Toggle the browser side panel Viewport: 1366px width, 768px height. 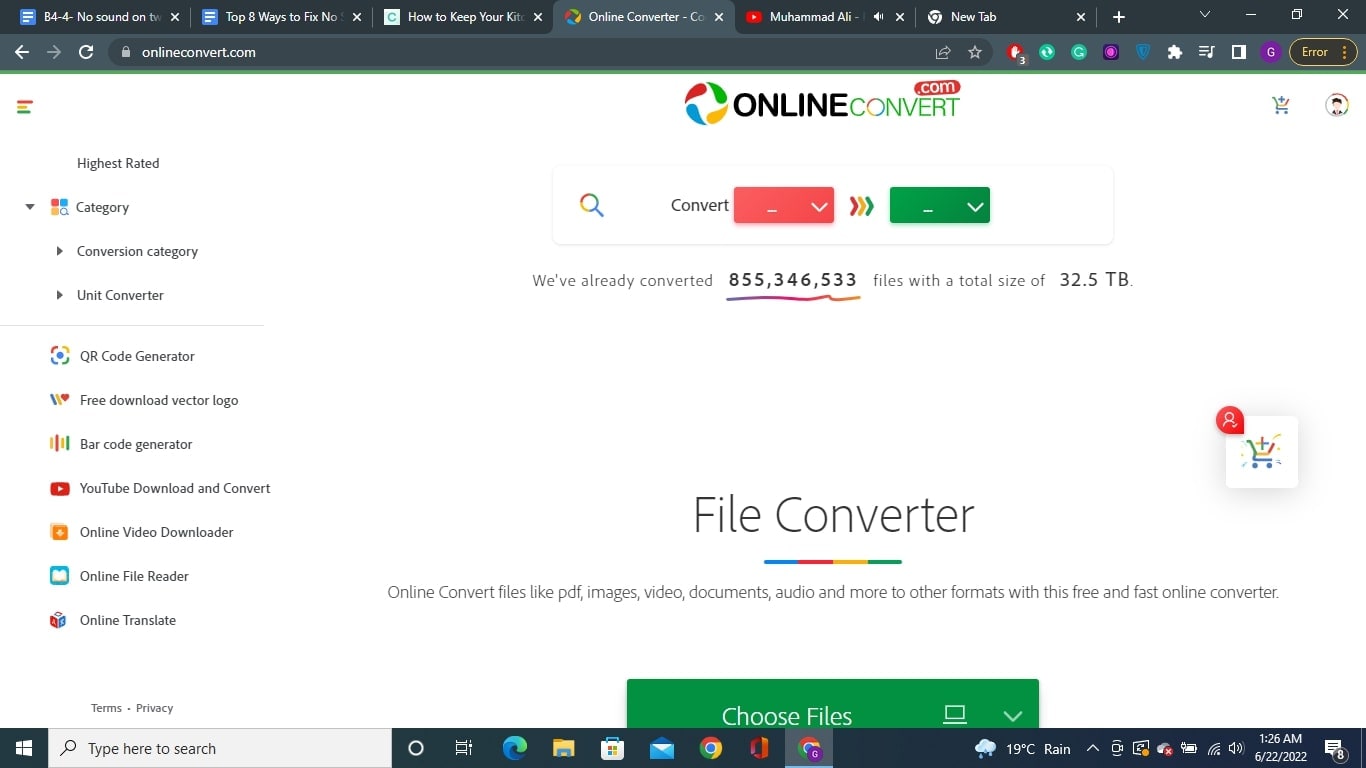point(1239,52)
